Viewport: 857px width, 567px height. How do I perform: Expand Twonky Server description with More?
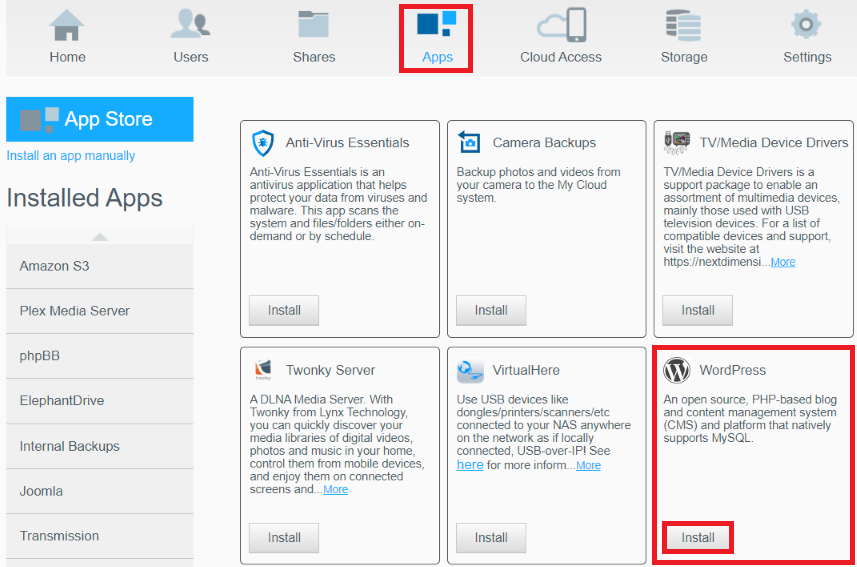point(335,490)
